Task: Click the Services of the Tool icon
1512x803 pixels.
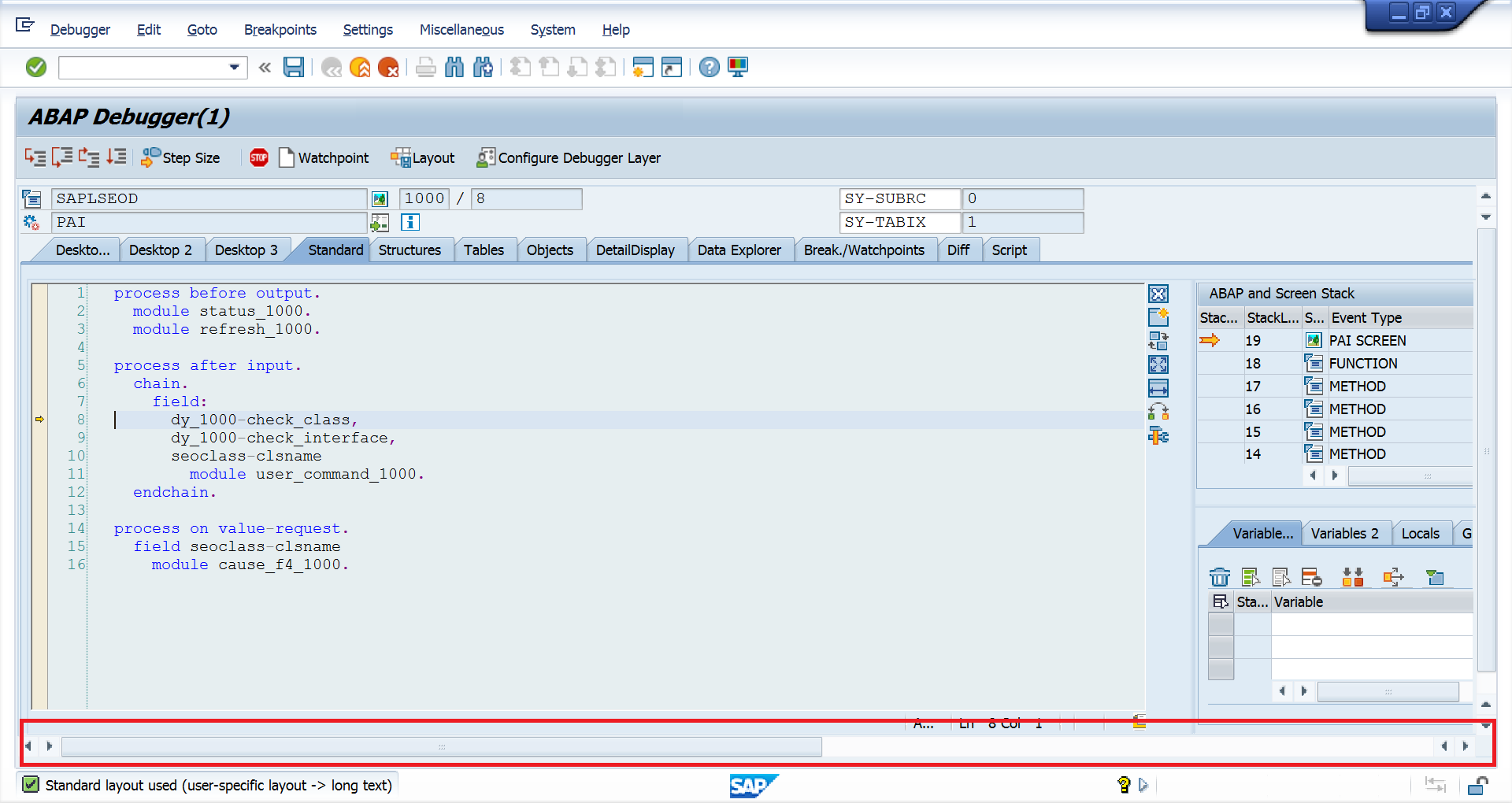Action: click(1158, 435)
